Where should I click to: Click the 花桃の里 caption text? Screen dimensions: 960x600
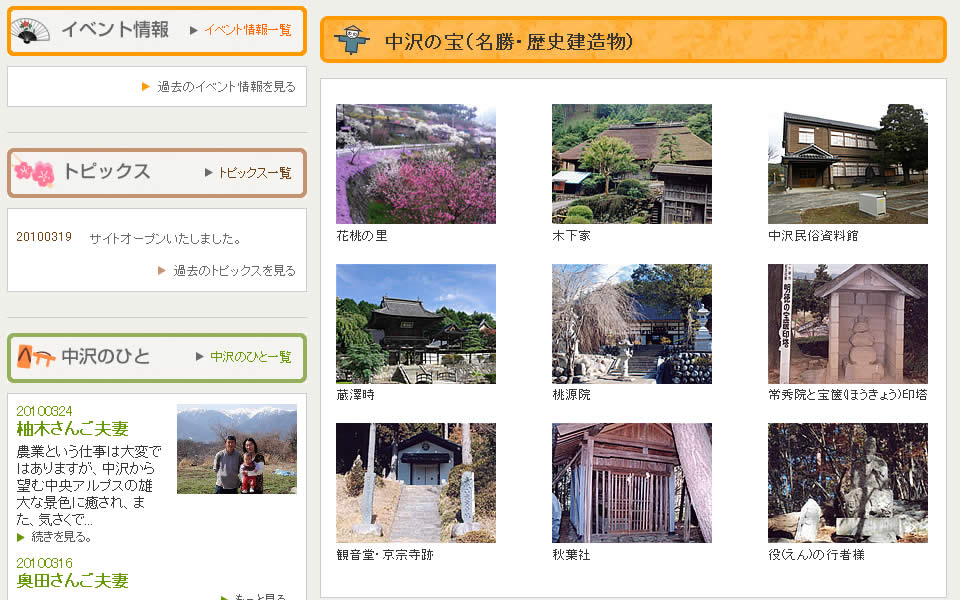(362, 236)
